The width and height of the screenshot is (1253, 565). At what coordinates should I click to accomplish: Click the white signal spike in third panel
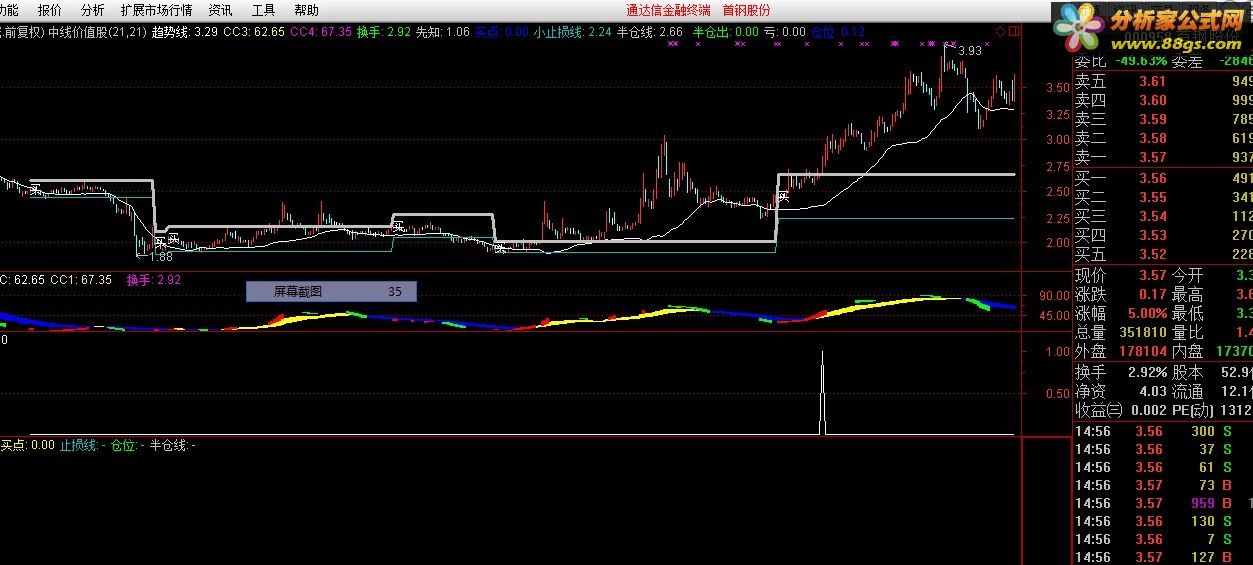pyautogui.click(x=823, y=393)
